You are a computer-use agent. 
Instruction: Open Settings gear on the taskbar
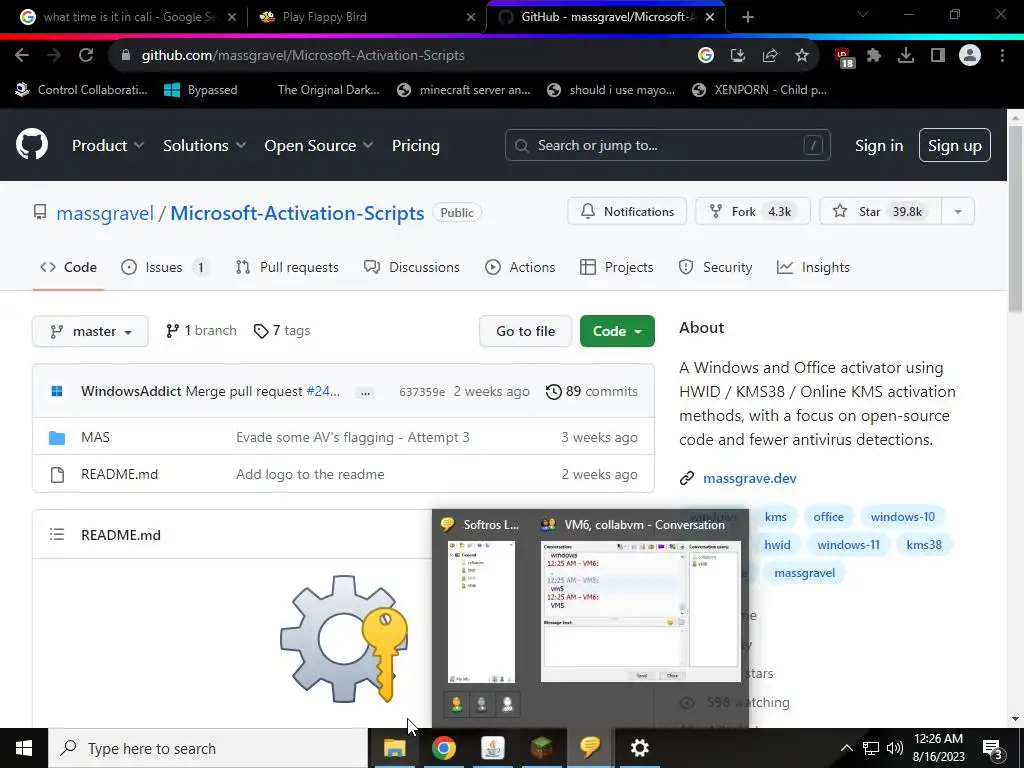click(639, 748)
